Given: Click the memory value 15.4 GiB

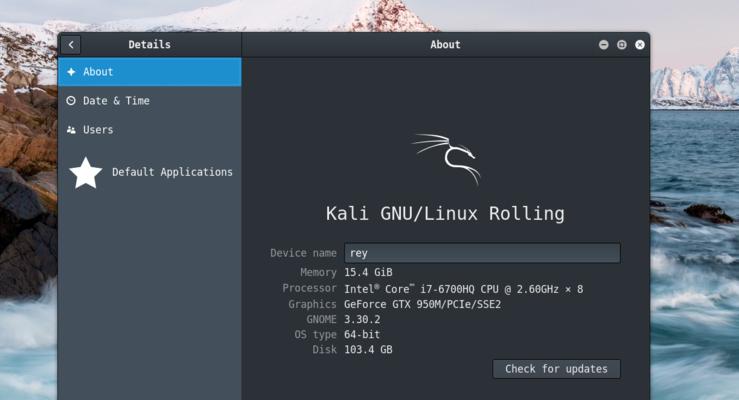Looking at the screenshot, I should (368, 272).
